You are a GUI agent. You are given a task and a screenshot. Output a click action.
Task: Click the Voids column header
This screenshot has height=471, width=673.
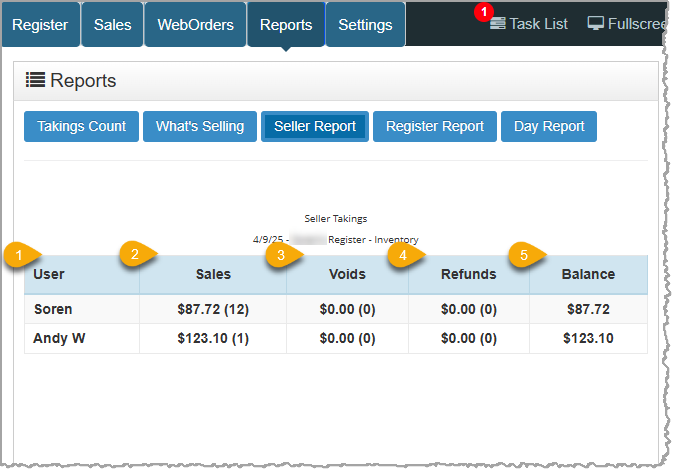347,274
